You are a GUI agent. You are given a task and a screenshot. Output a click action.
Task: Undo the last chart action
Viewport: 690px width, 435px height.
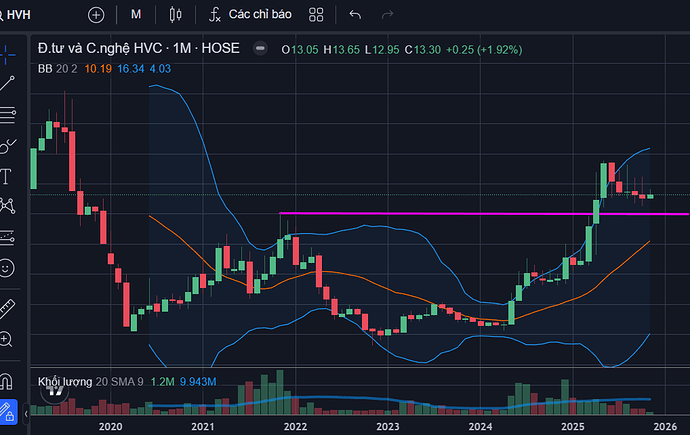pos(355,15)
